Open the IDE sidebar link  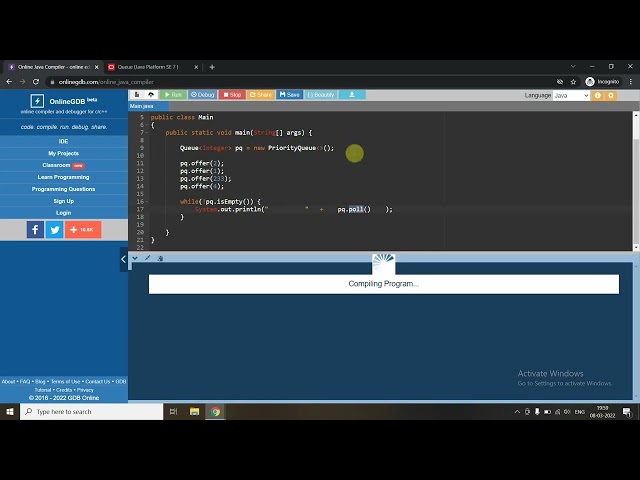click(x=64, y=141)
